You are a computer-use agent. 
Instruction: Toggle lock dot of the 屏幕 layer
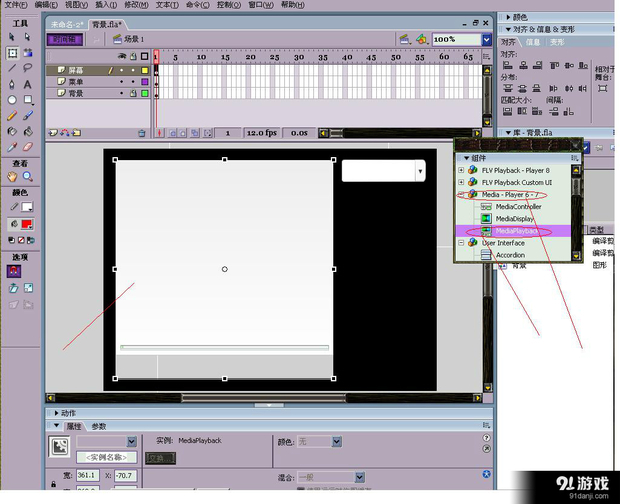tap(133, 70)
